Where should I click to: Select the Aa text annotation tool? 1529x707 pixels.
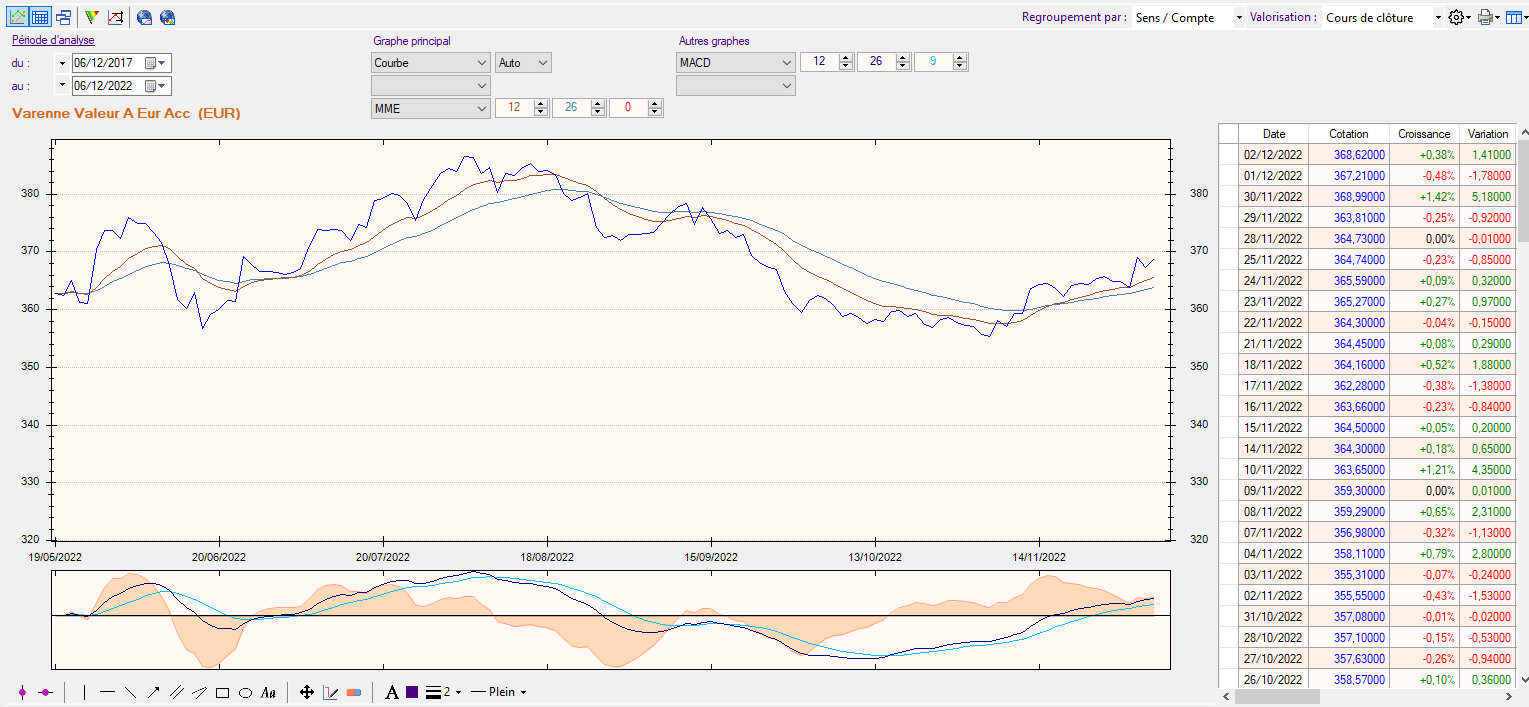pos(268,692)
